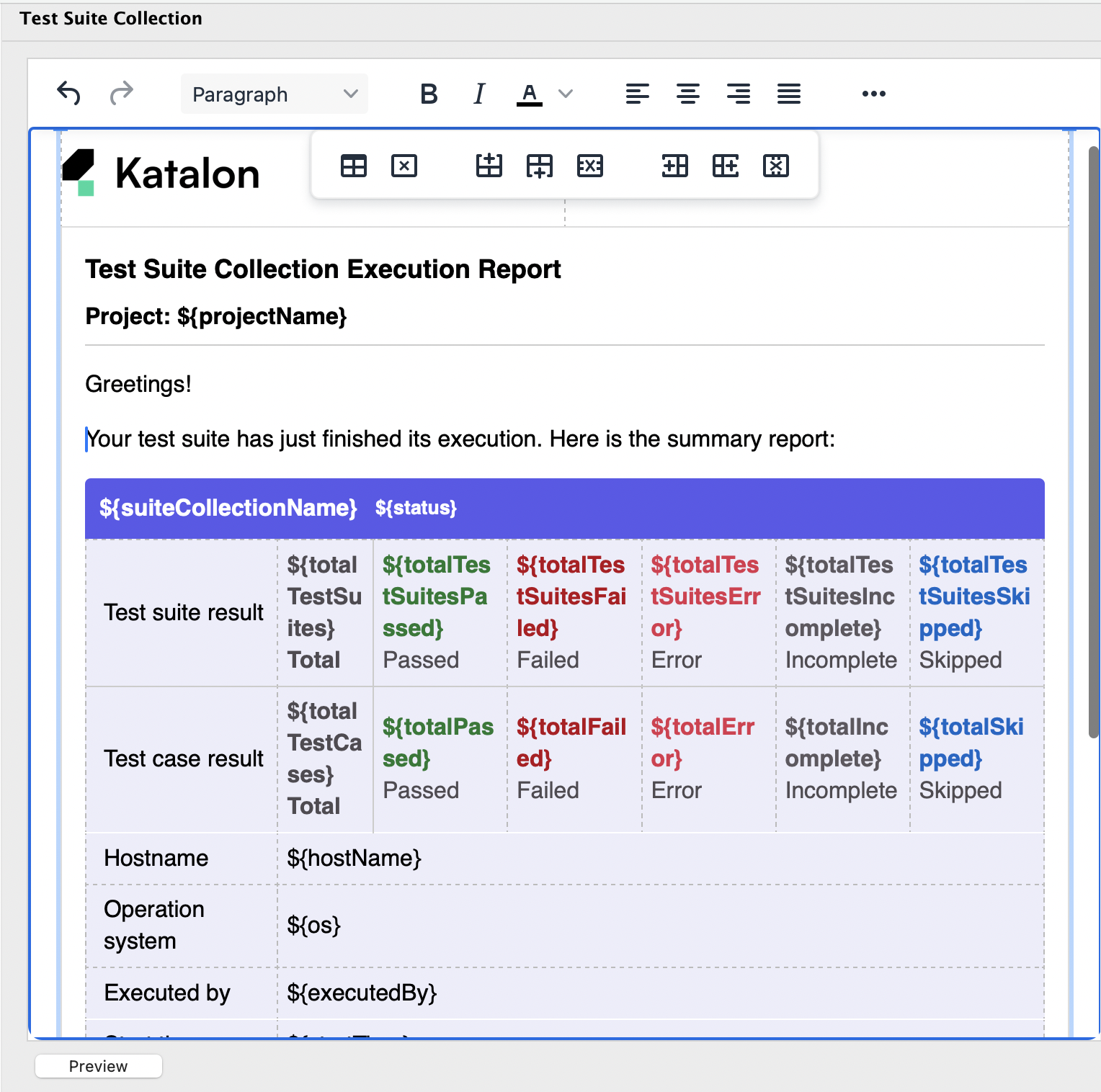1101x1092 pixels.
Task: Click the ${totalIncomplete} cell
Action: [842, 759]
